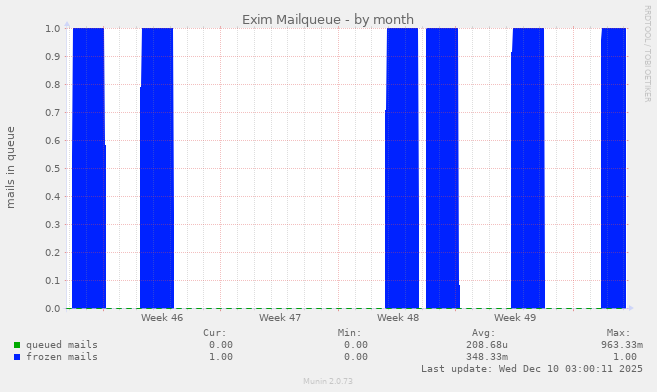657x392 pixels.
Task: Click the blue frozen mails legend swatch
Action: [17, 357]
